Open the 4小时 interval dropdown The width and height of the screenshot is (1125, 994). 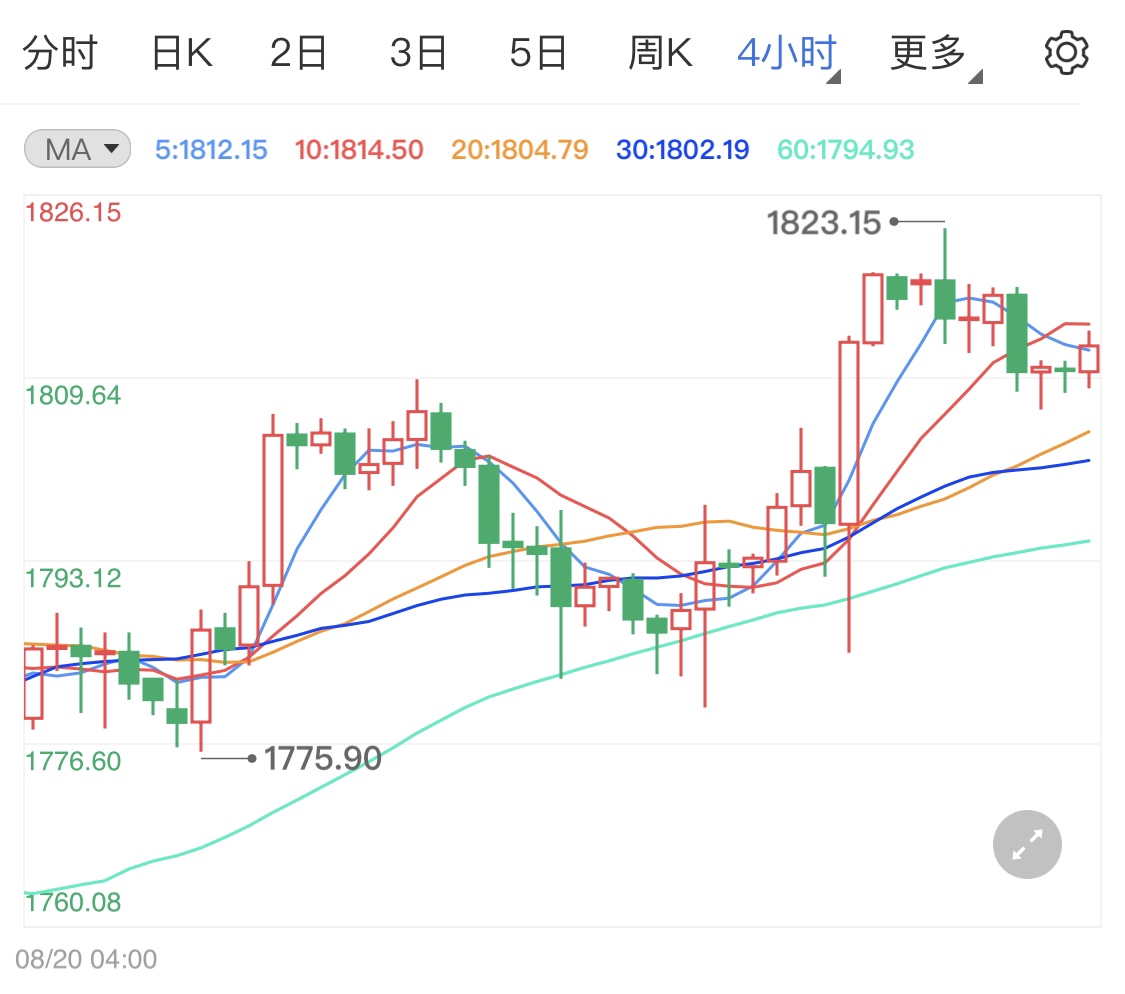click(789, 55)
